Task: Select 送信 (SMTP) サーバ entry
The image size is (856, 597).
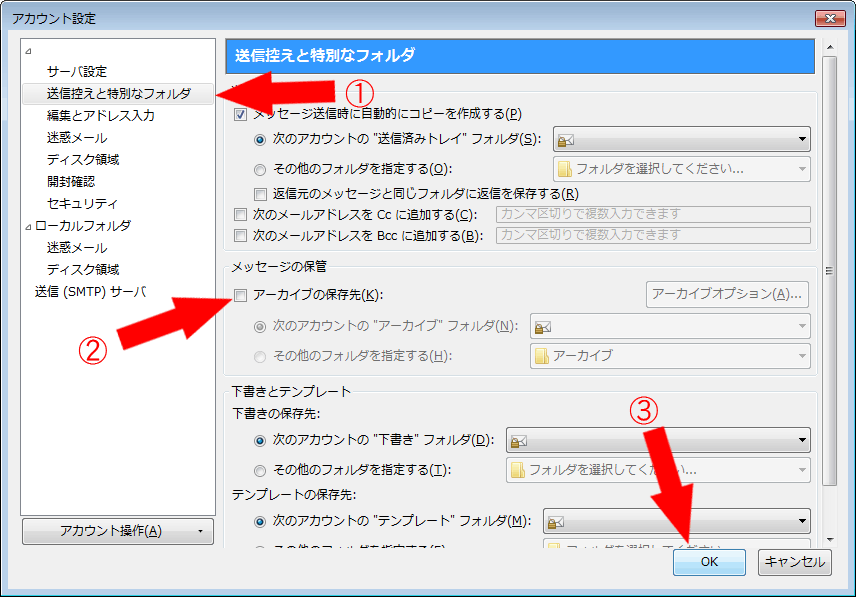Action: pos(91,291)
